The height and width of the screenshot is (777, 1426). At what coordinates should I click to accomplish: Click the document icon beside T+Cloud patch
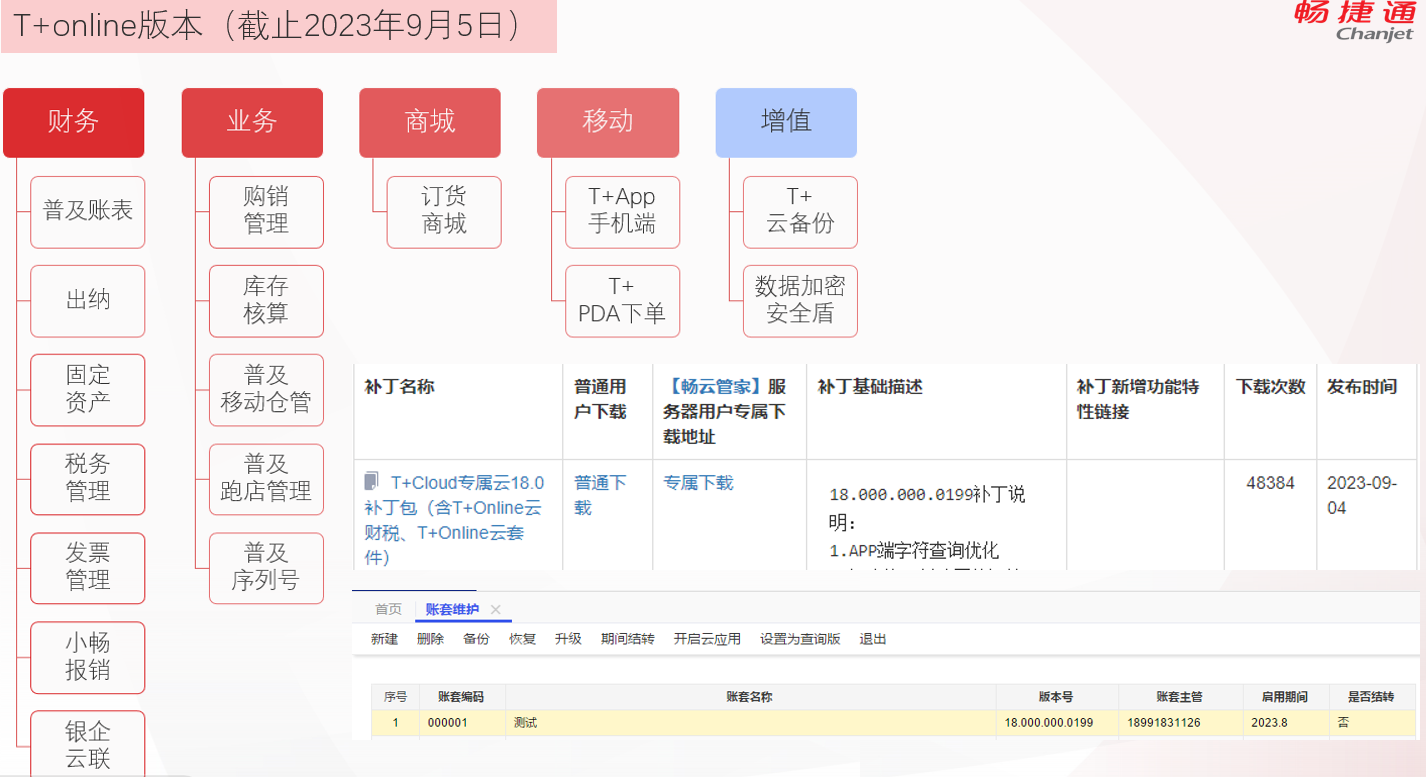(372, 482)
